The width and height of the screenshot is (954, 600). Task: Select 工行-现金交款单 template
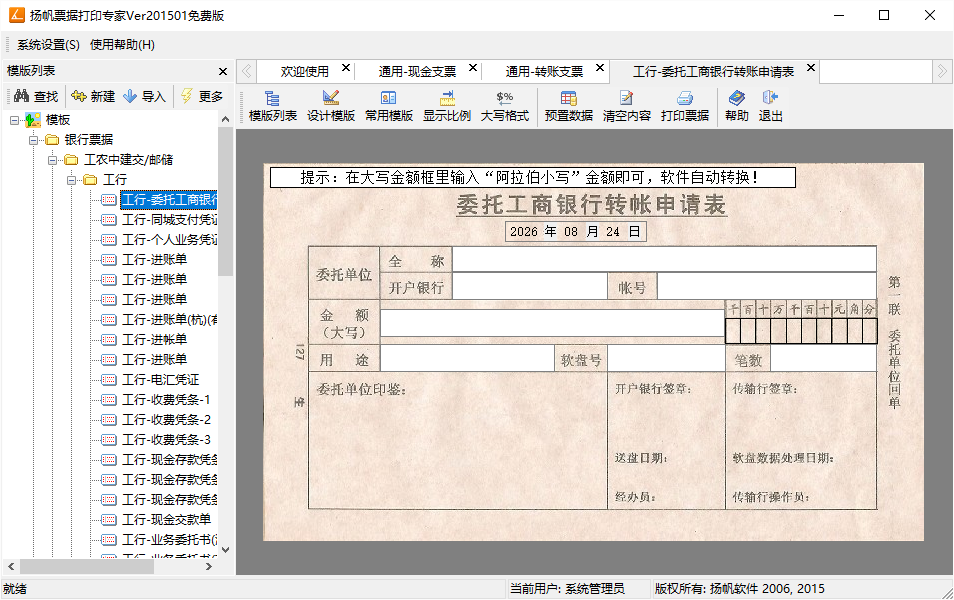coord(166,520)
